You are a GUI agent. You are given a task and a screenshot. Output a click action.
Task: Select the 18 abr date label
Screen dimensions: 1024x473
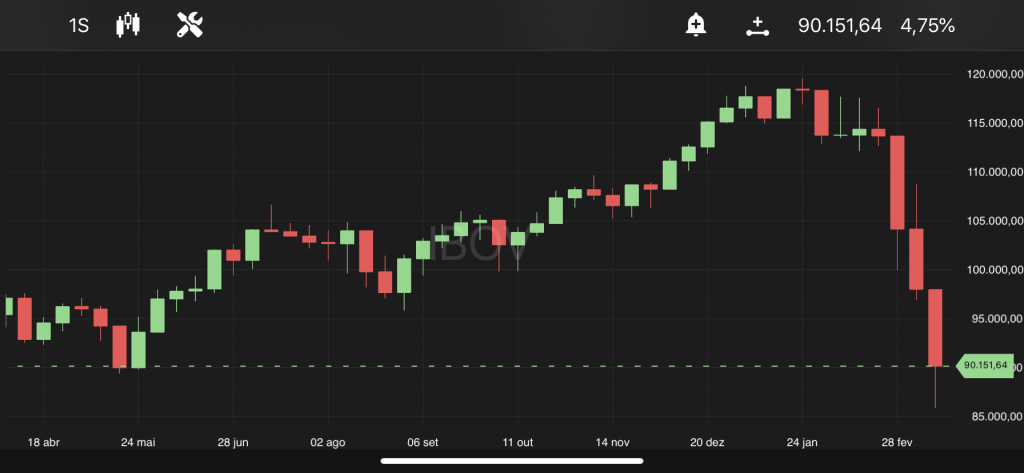coord(44,442)
